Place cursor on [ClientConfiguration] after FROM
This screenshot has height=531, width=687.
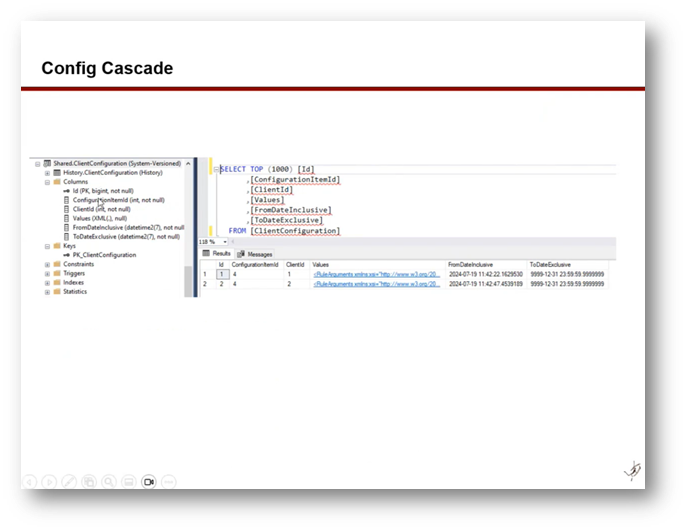point(295,231)
